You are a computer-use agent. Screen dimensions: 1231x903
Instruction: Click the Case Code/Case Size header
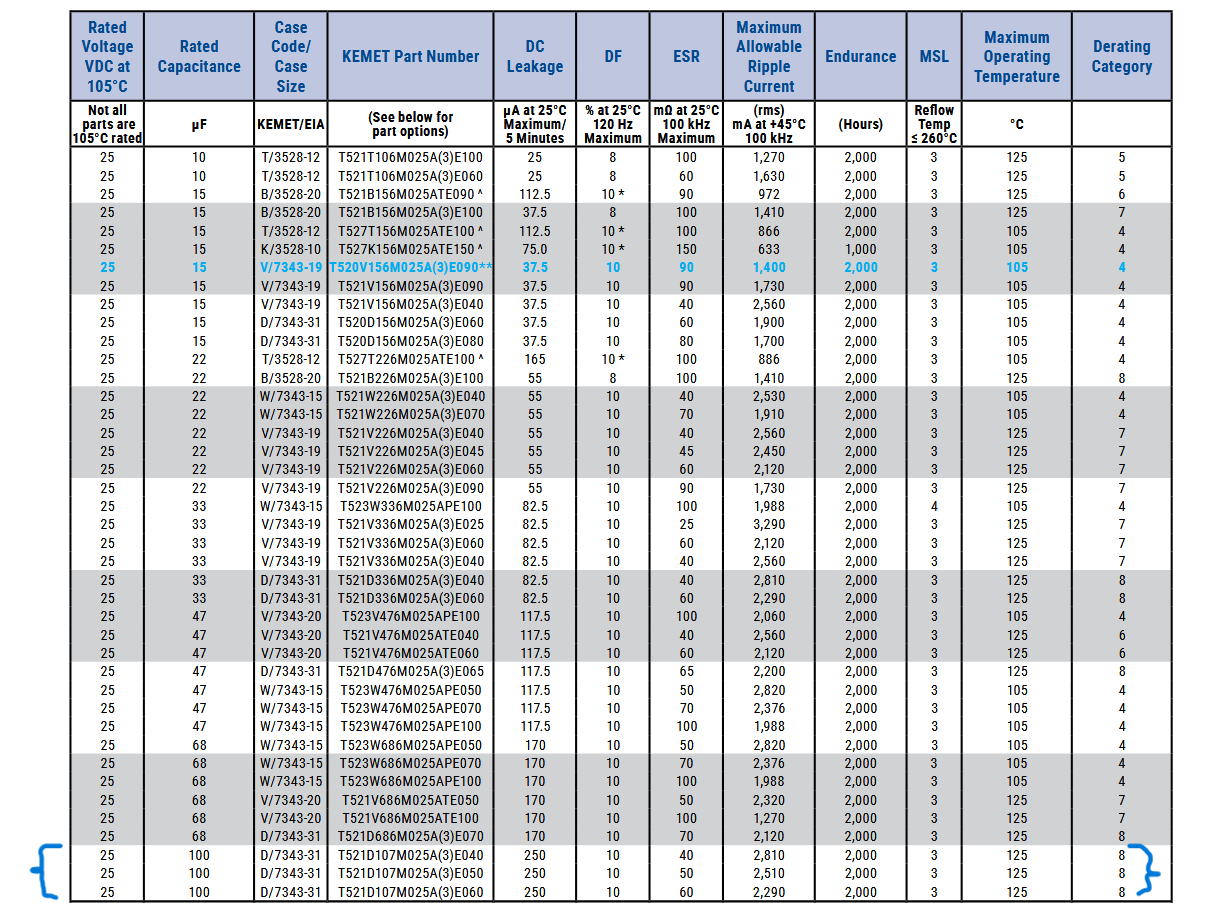pos(290,57)
